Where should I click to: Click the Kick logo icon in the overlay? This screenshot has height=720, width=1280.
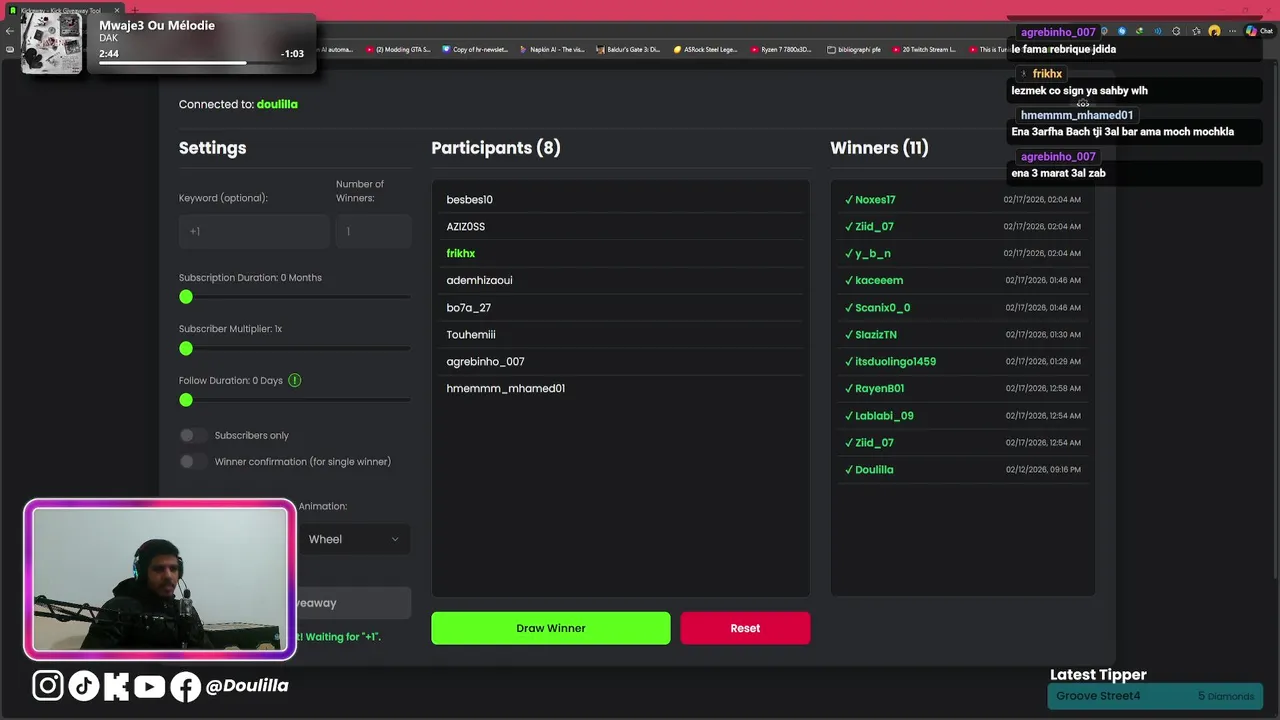(116, 685)
